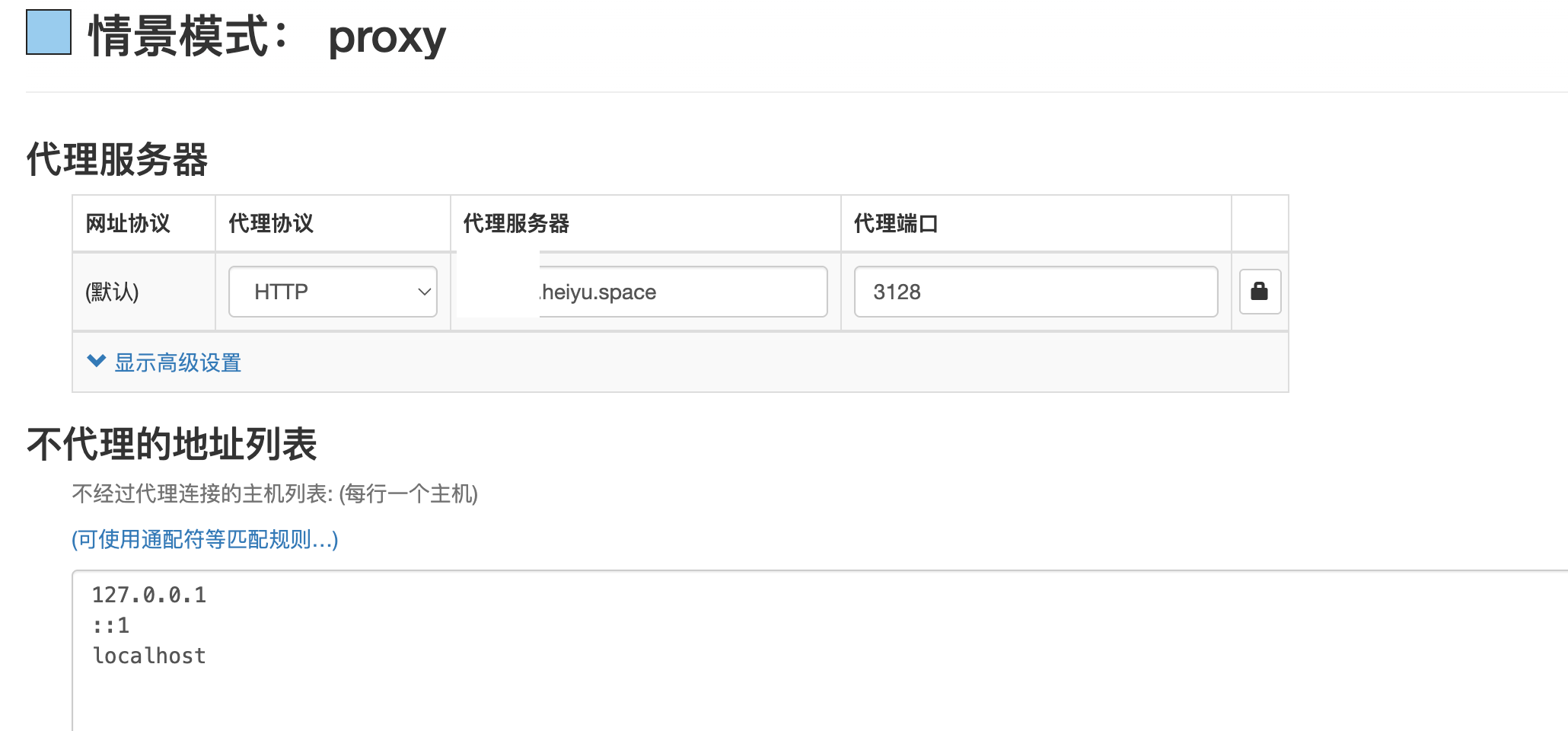The image size is (1568, 731).
Task: Click the blue profile color swatch
Action: (x=49, y=32)
